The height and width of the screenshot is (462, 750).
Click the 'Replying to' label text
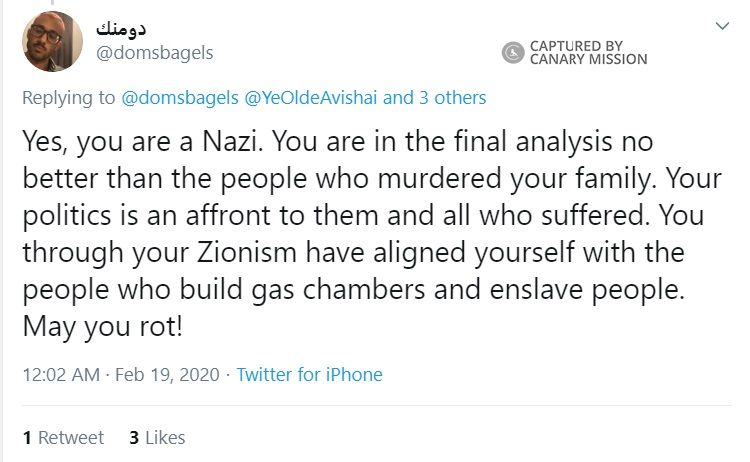coord(69,98)
